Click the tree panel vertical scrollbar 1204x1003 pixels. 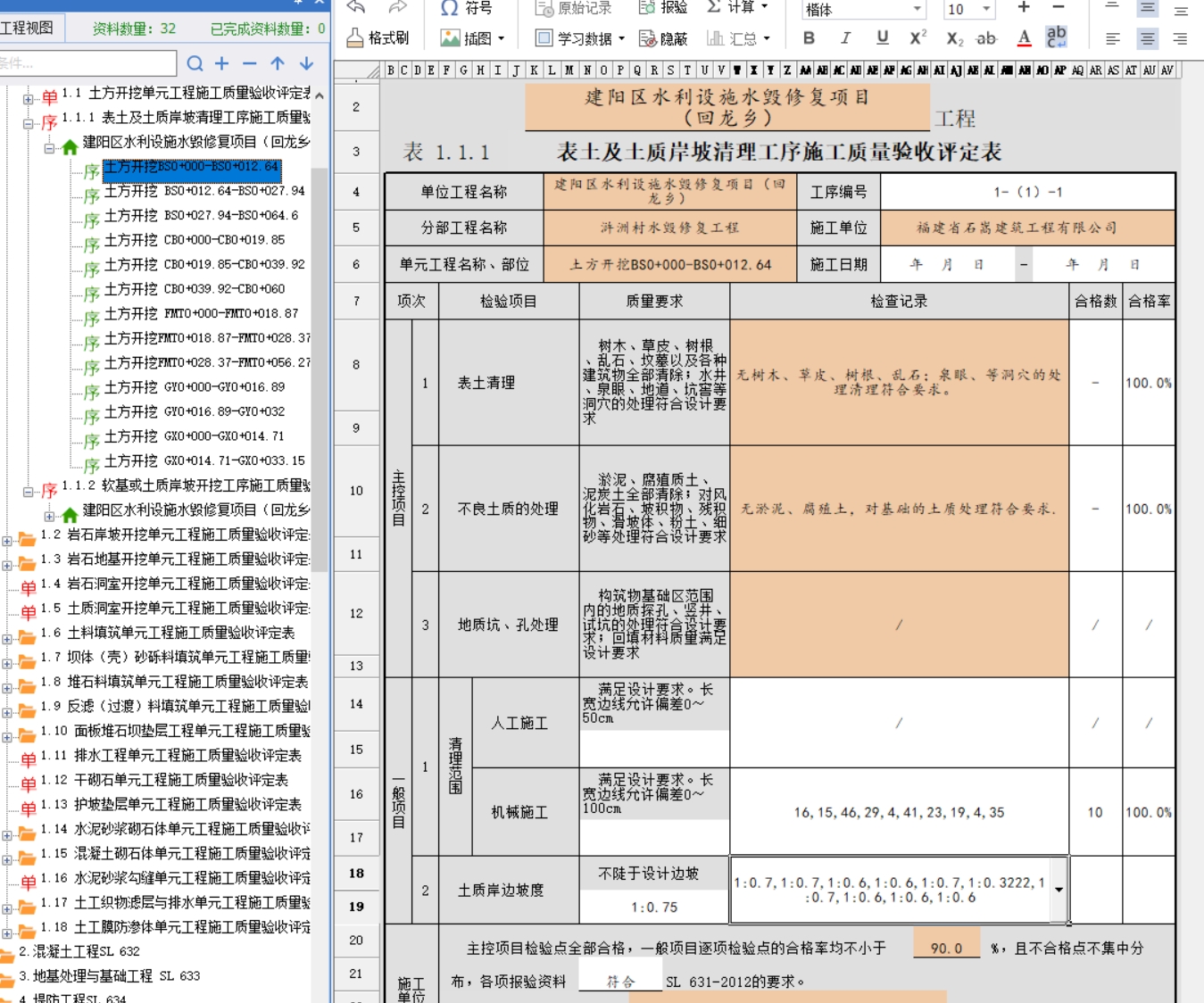pos(320,370)
